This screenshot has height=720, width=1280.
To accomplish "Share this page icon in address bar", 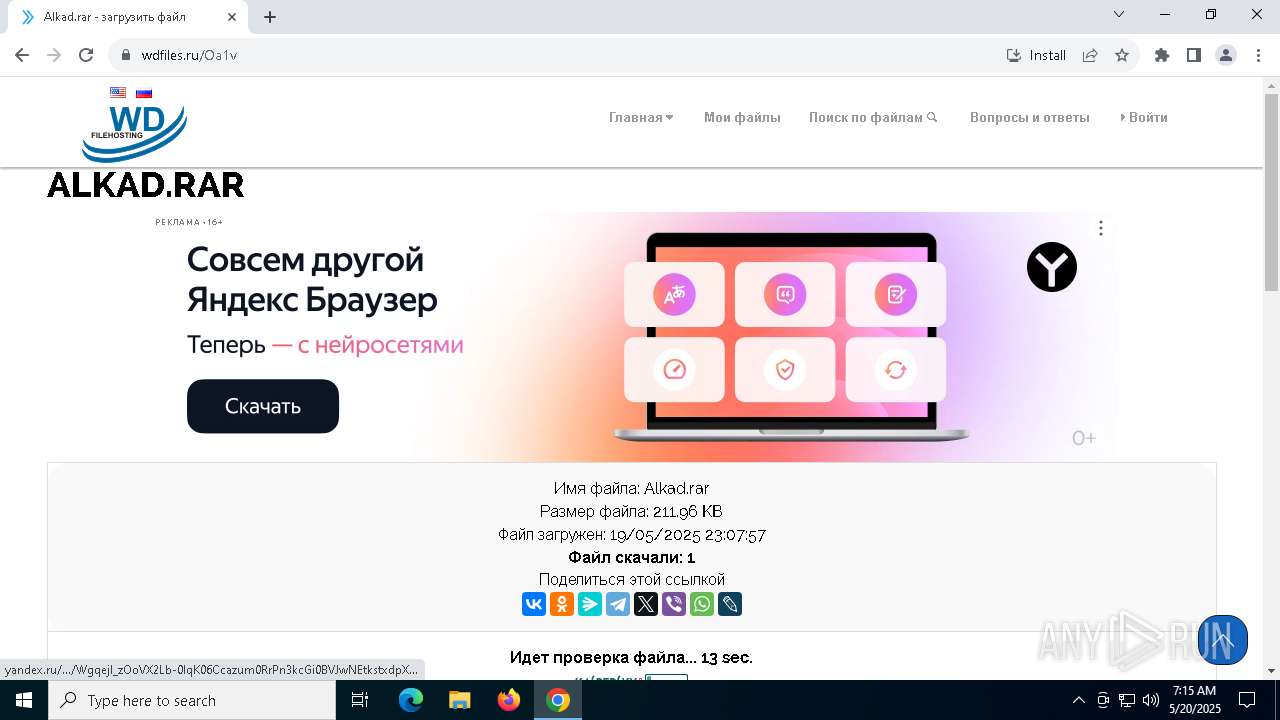I will point(1090,55).
